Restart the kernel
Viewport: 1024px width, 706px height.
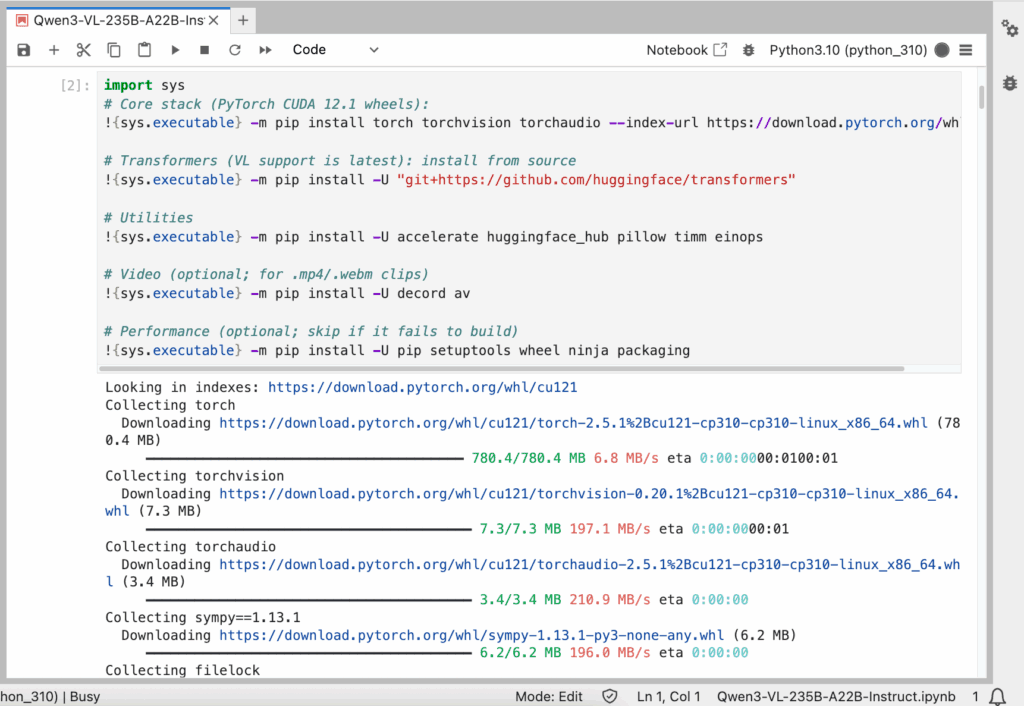click(235, 50)
